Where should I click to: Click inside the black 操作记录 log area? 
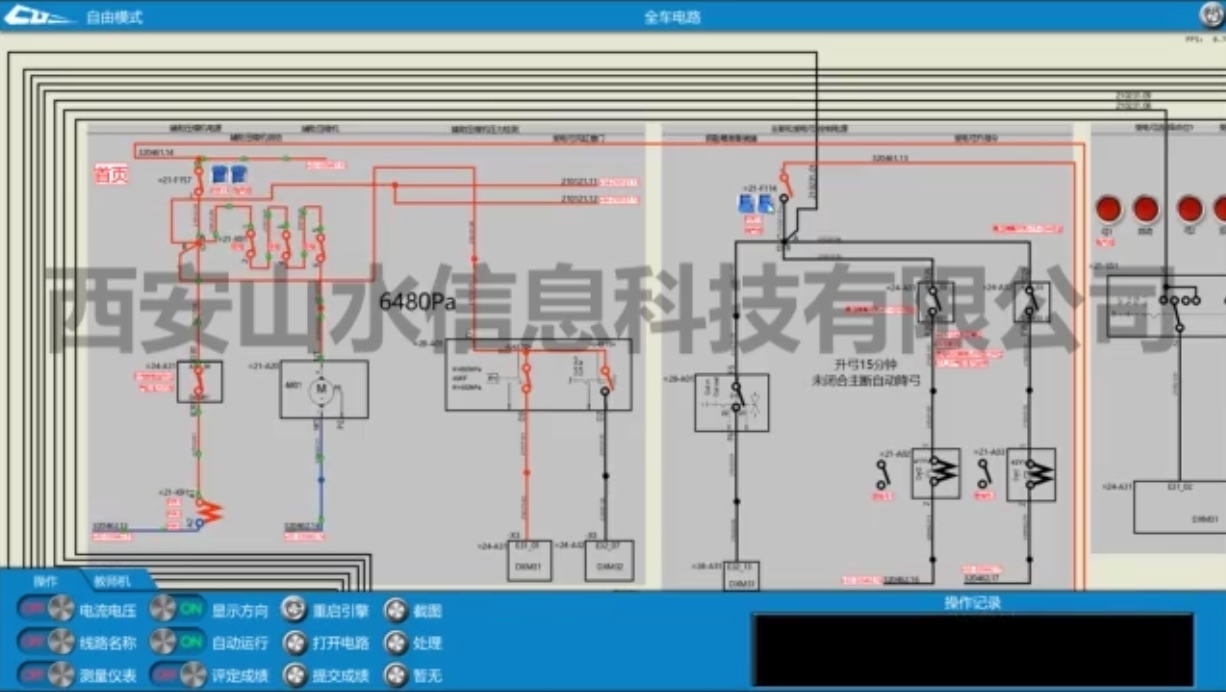tap(973, 650)
